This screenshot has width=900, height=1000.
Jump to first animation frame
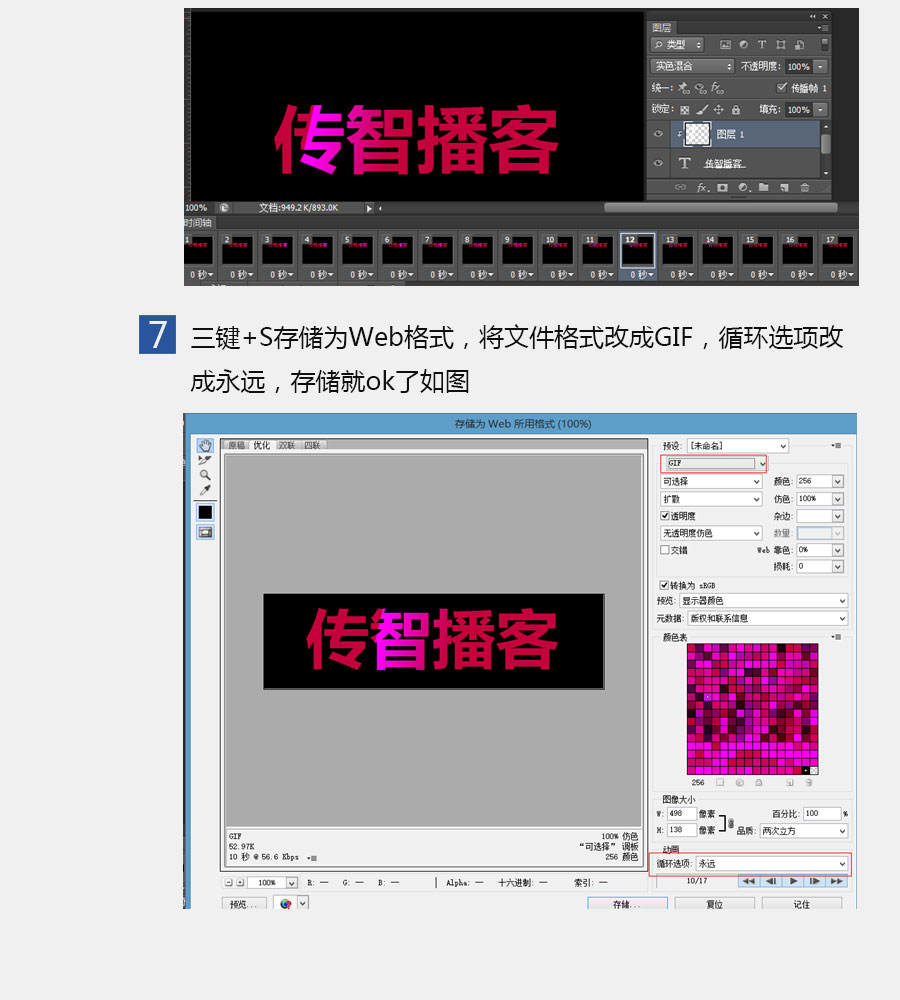tap(749, 881)
